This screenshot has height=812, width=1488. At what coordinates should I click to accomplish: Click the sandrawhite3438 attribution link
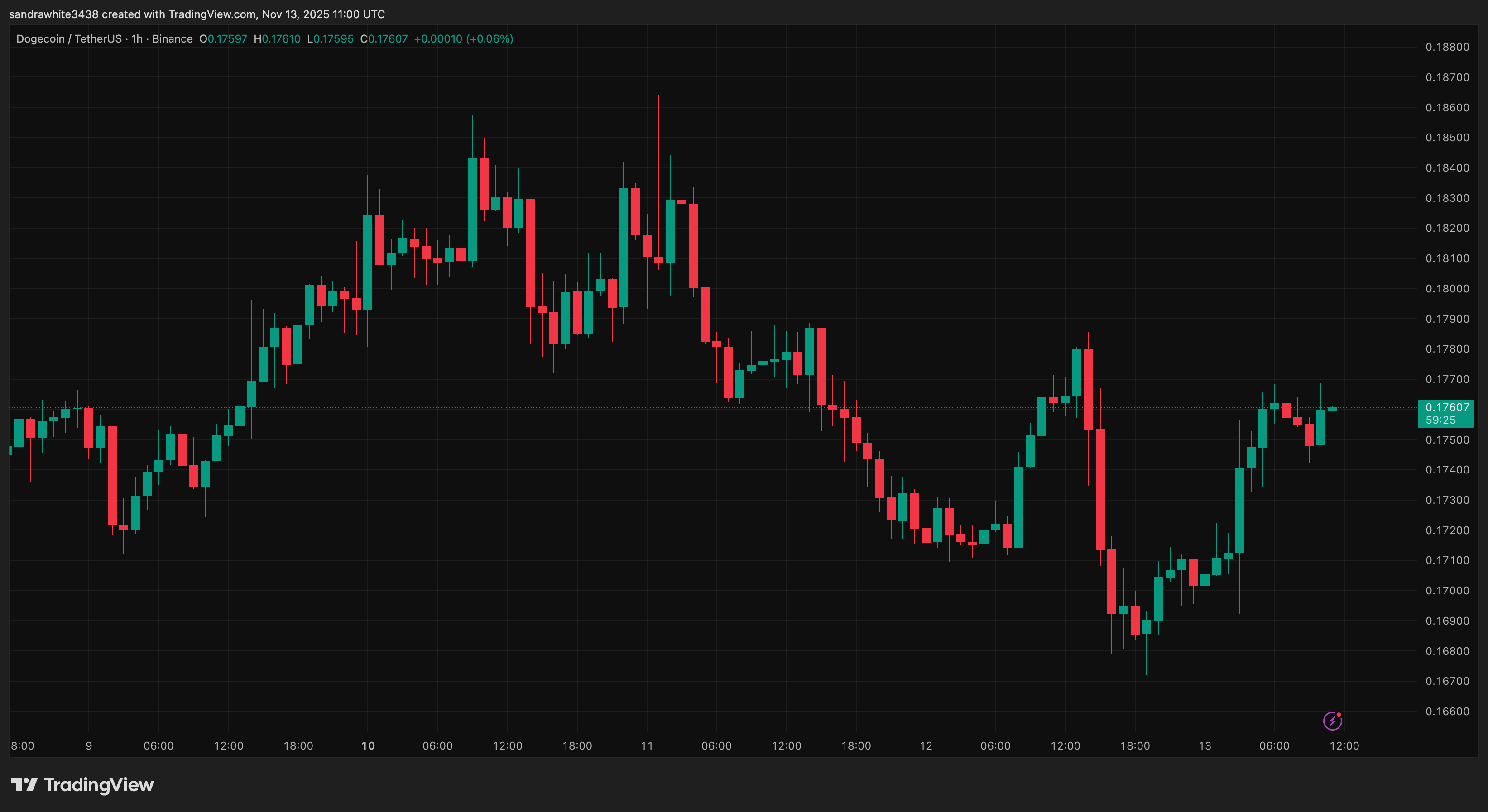coord(55,14)
